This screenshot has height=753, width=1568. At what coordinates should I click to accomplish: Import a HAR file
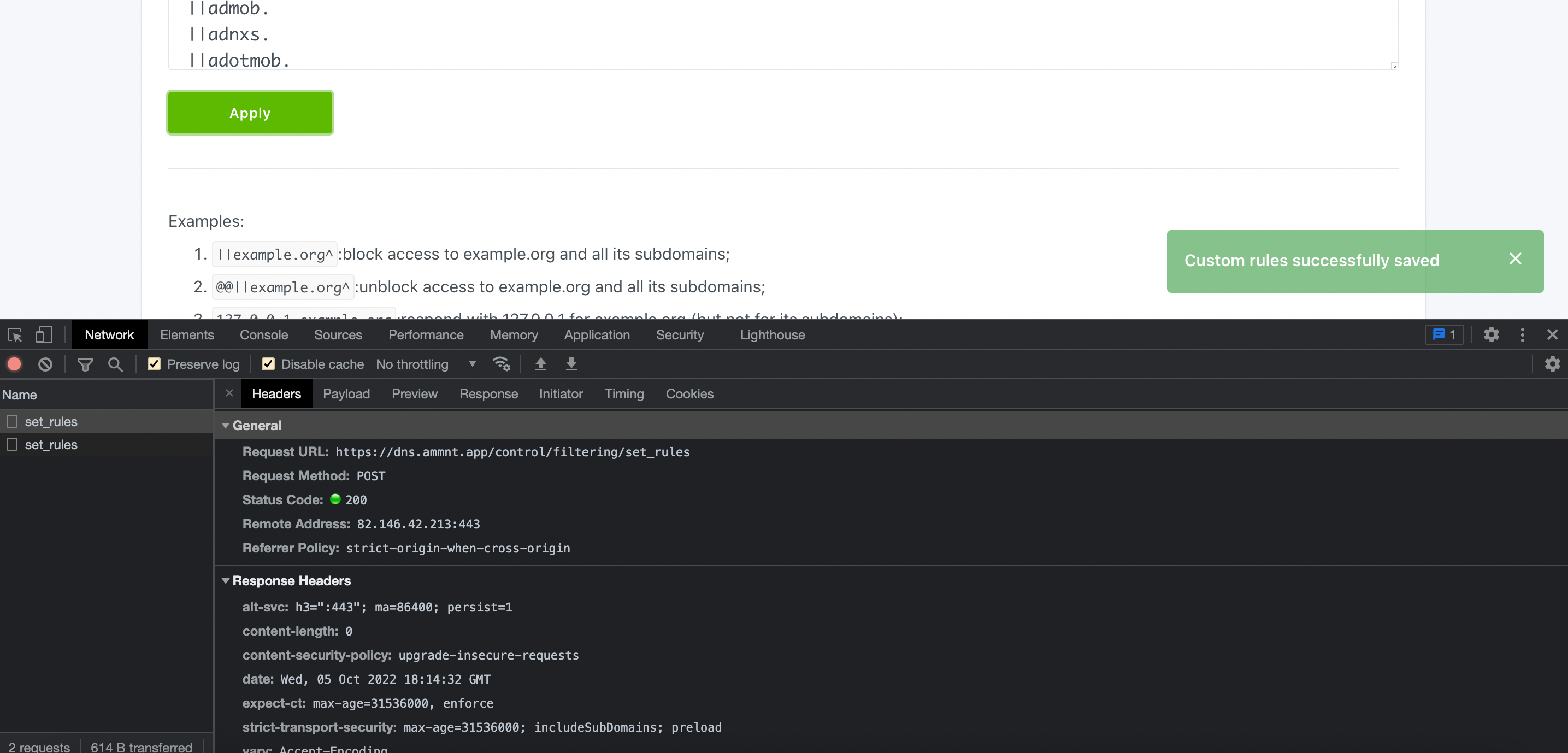[x=540, y=364]
